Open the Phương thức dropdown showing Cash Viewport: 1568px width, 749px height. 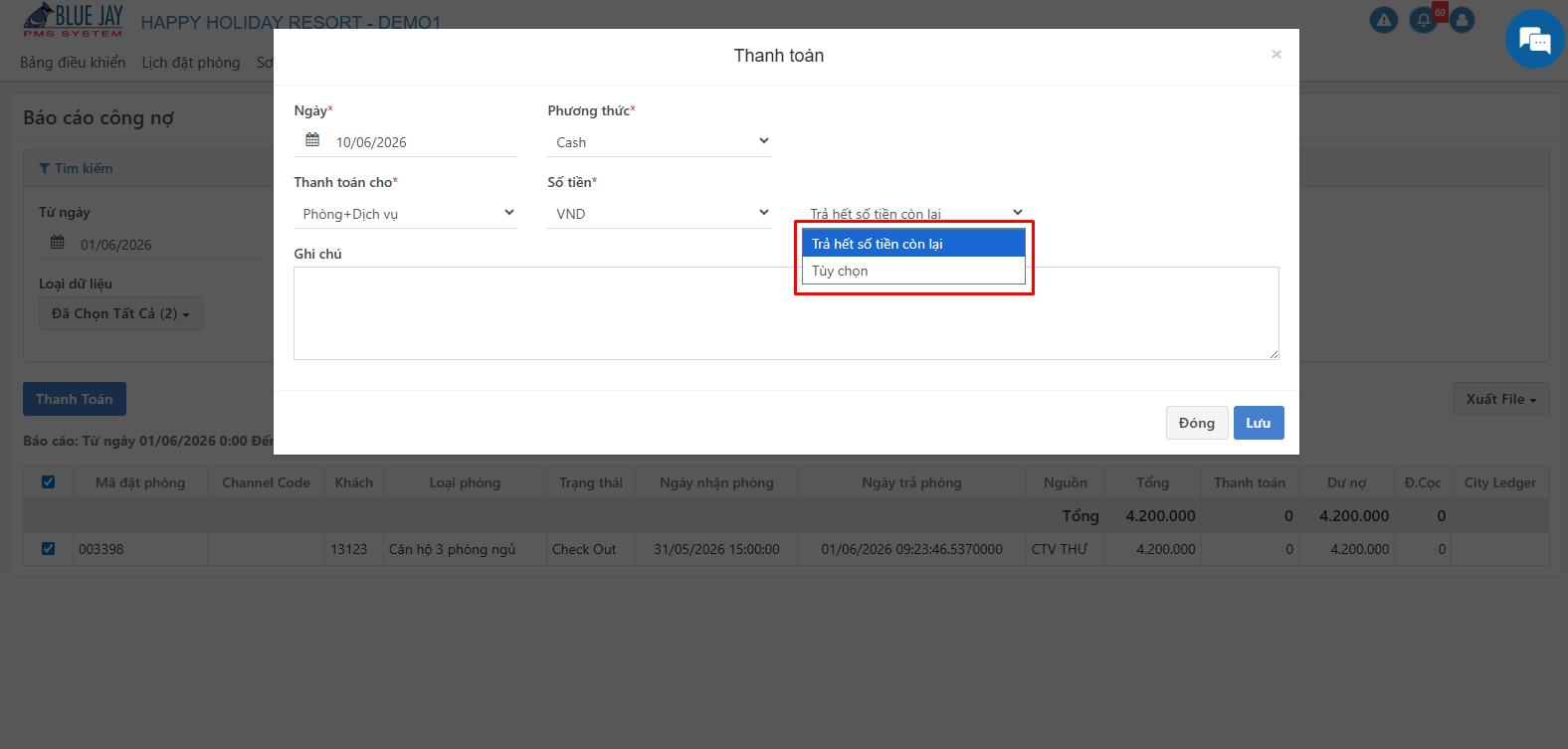(660, 142)
